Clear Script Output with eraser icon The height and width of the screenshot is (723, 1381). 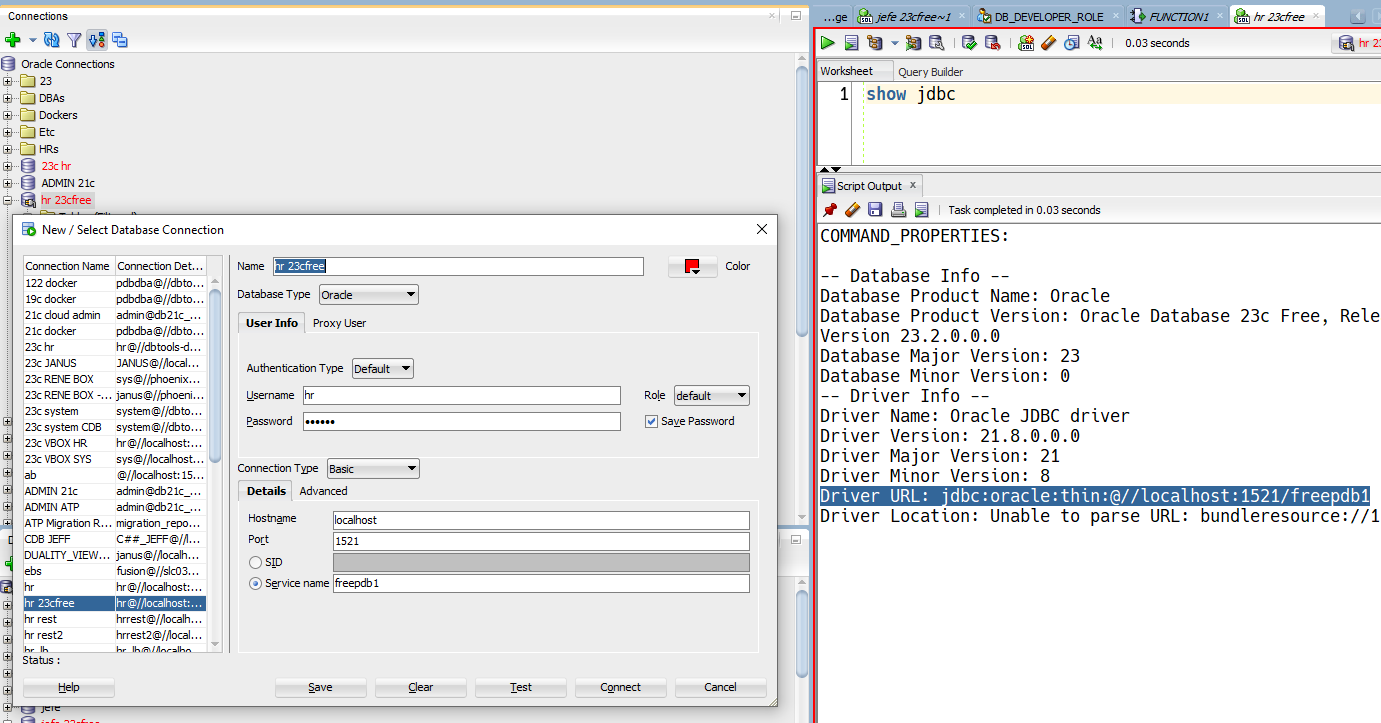[x=852, y=210]
